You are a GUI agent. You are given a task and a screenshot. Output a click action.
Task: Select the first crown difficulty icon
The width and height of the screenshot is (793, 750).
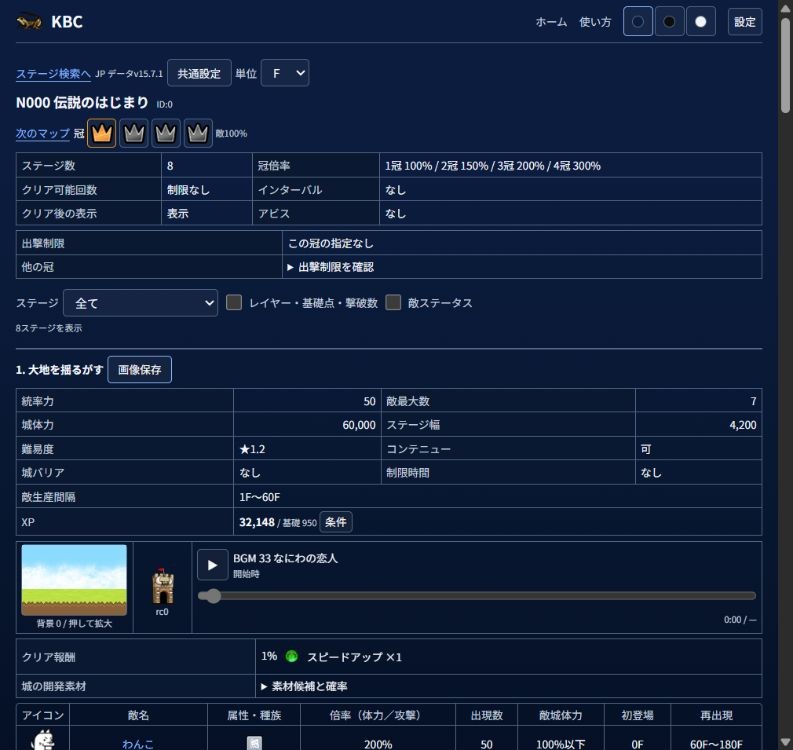click(102, 134)
